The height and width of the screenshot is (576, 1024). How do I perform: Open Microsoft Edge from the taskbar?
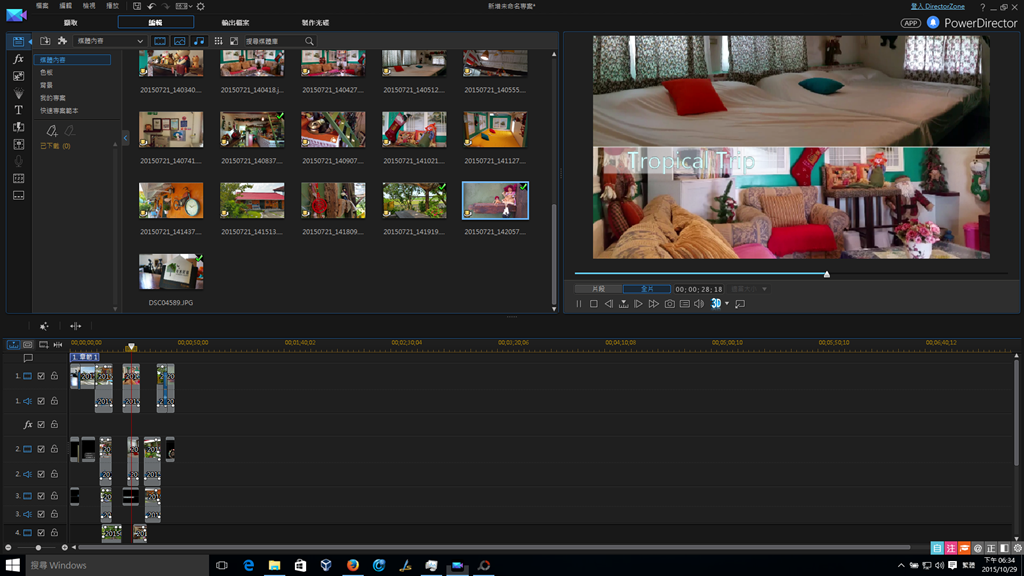click(248, 565)
